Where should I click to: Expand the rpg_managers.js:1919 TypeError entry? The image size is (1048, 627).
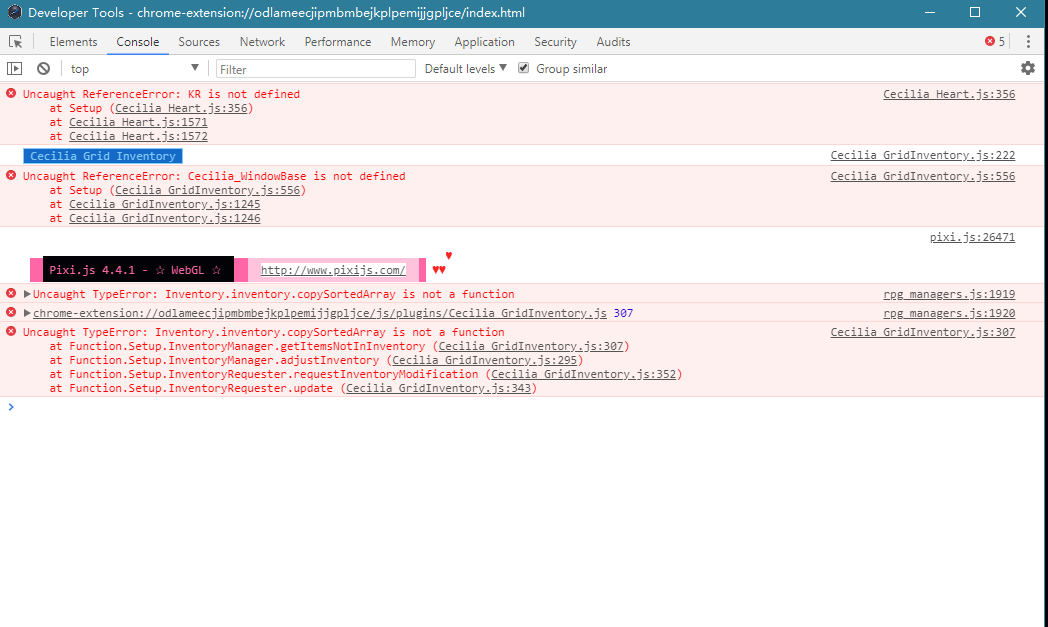pyautogui.click(x=27, y=294)
